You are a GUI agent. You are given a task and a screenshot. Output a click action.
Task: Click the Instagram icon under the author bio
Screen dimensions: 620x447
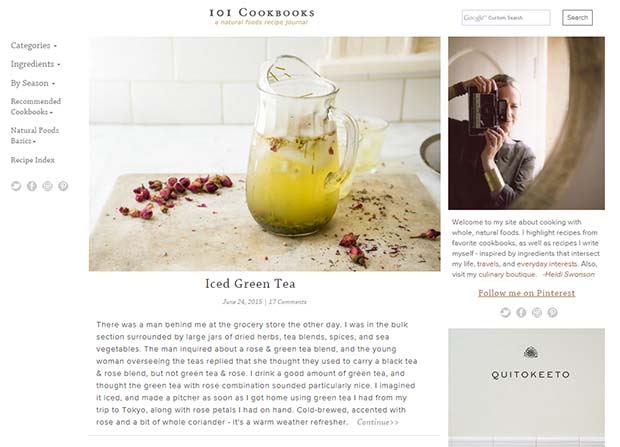click(537, 313)
